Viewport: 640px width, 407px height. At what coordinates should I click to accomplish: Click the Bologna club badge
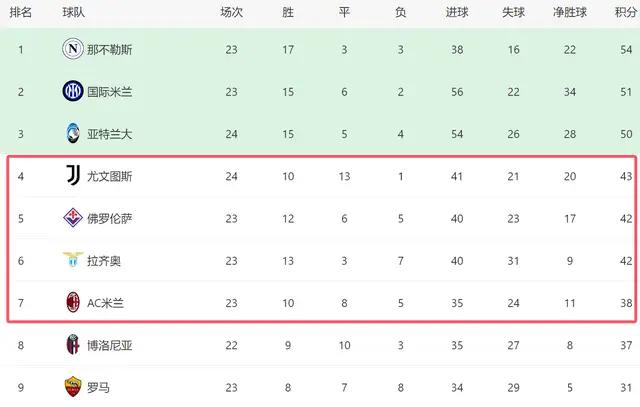pos(73,345)
